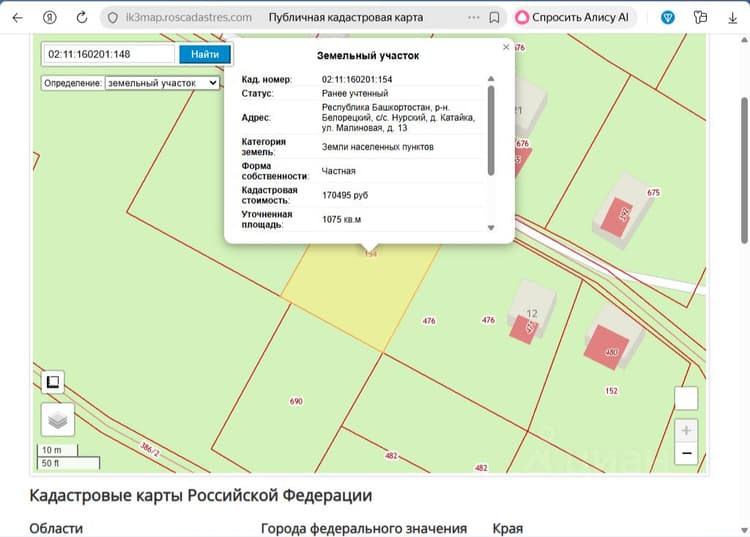
Task: Click road label 386/2
Action: [150, 449]
